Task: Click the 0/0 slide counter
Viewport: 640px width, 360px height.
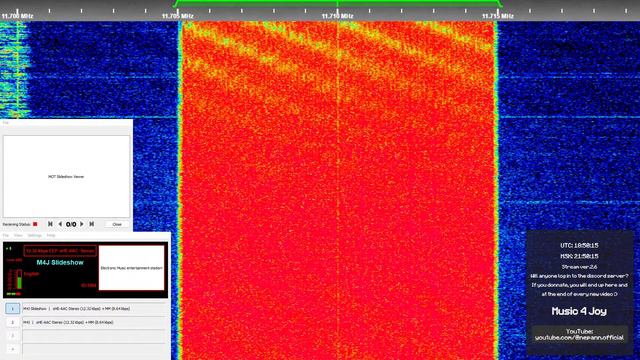Action: click(x=71, y=224)
